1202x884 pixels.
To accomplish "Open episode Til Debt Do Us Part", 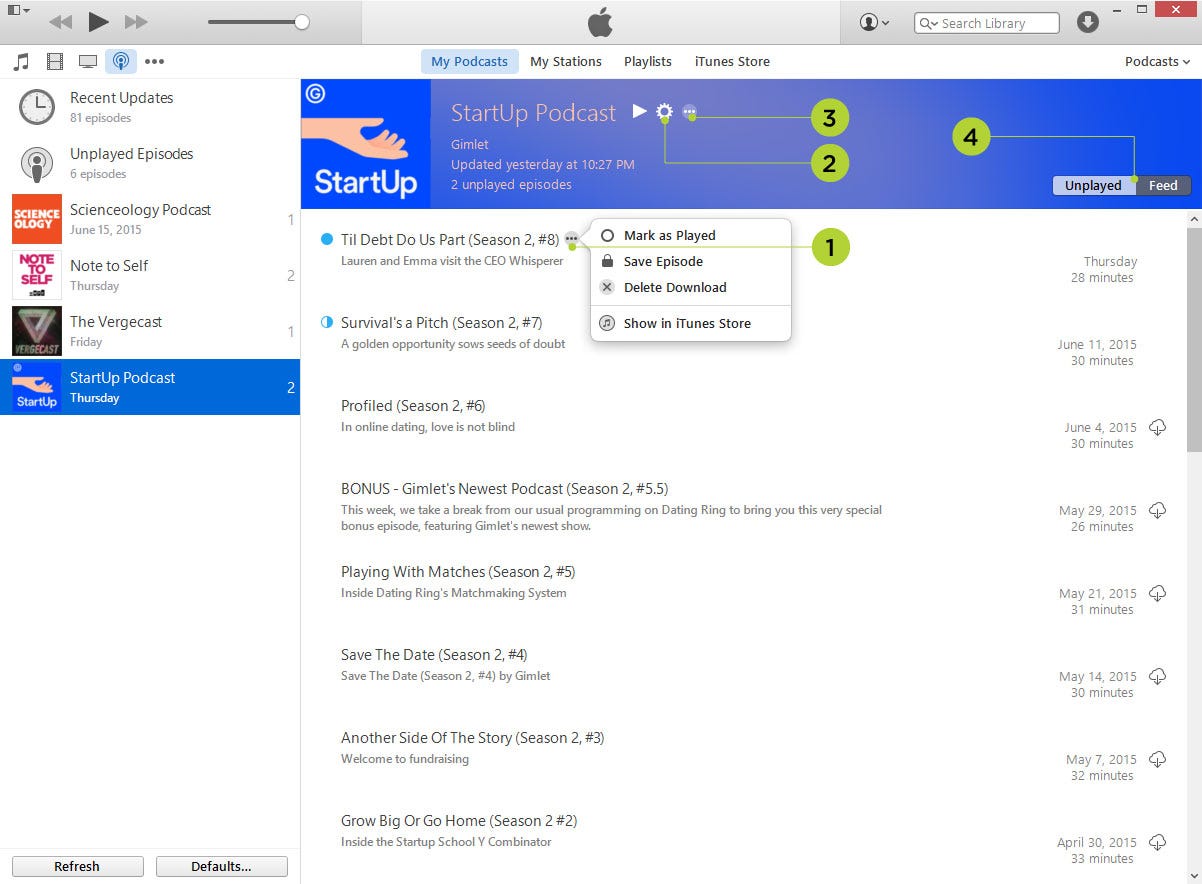I will [x=450, y=240].
